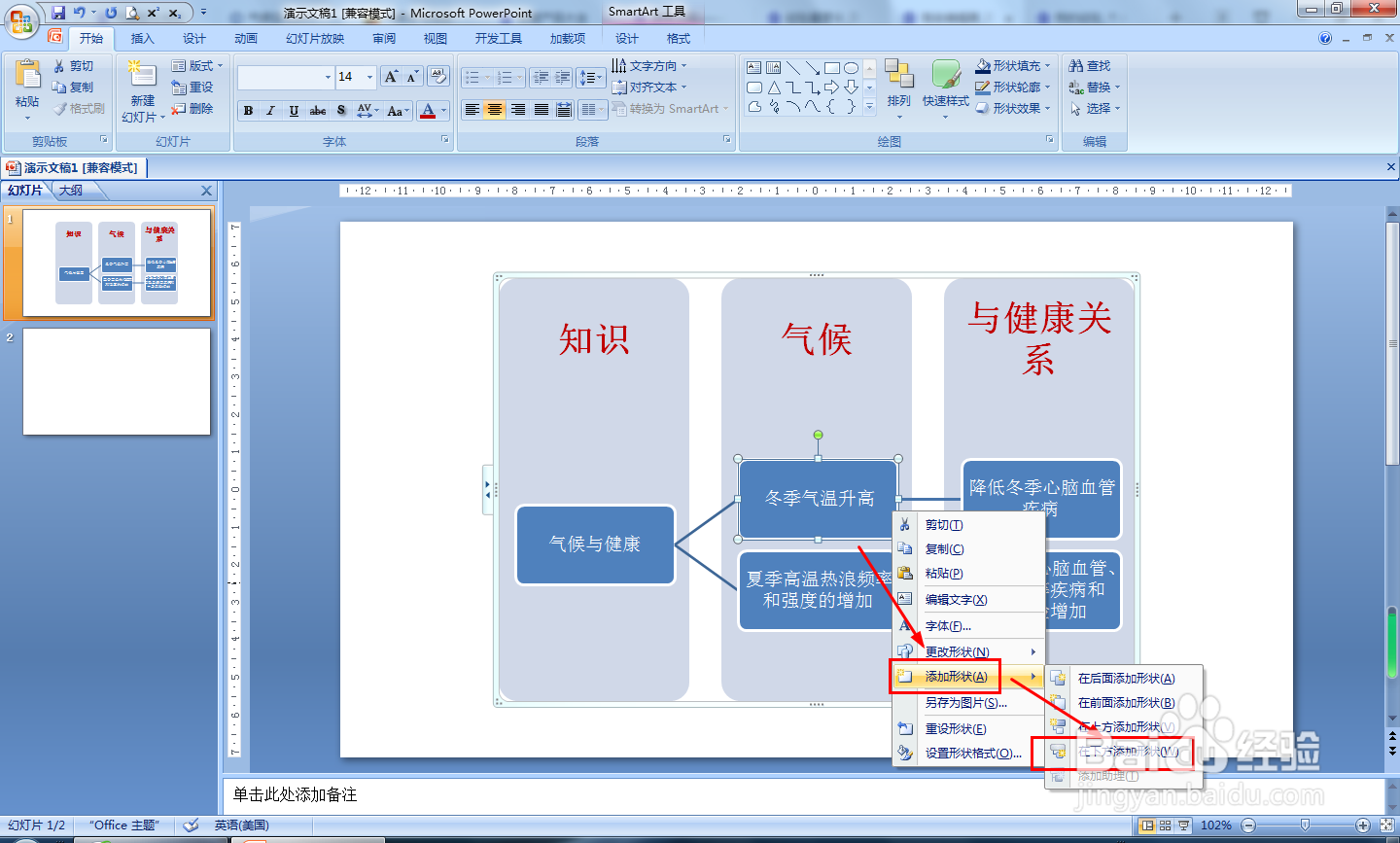Choose Edit Text (编辑文字) in context menu

tap(968, 600)
